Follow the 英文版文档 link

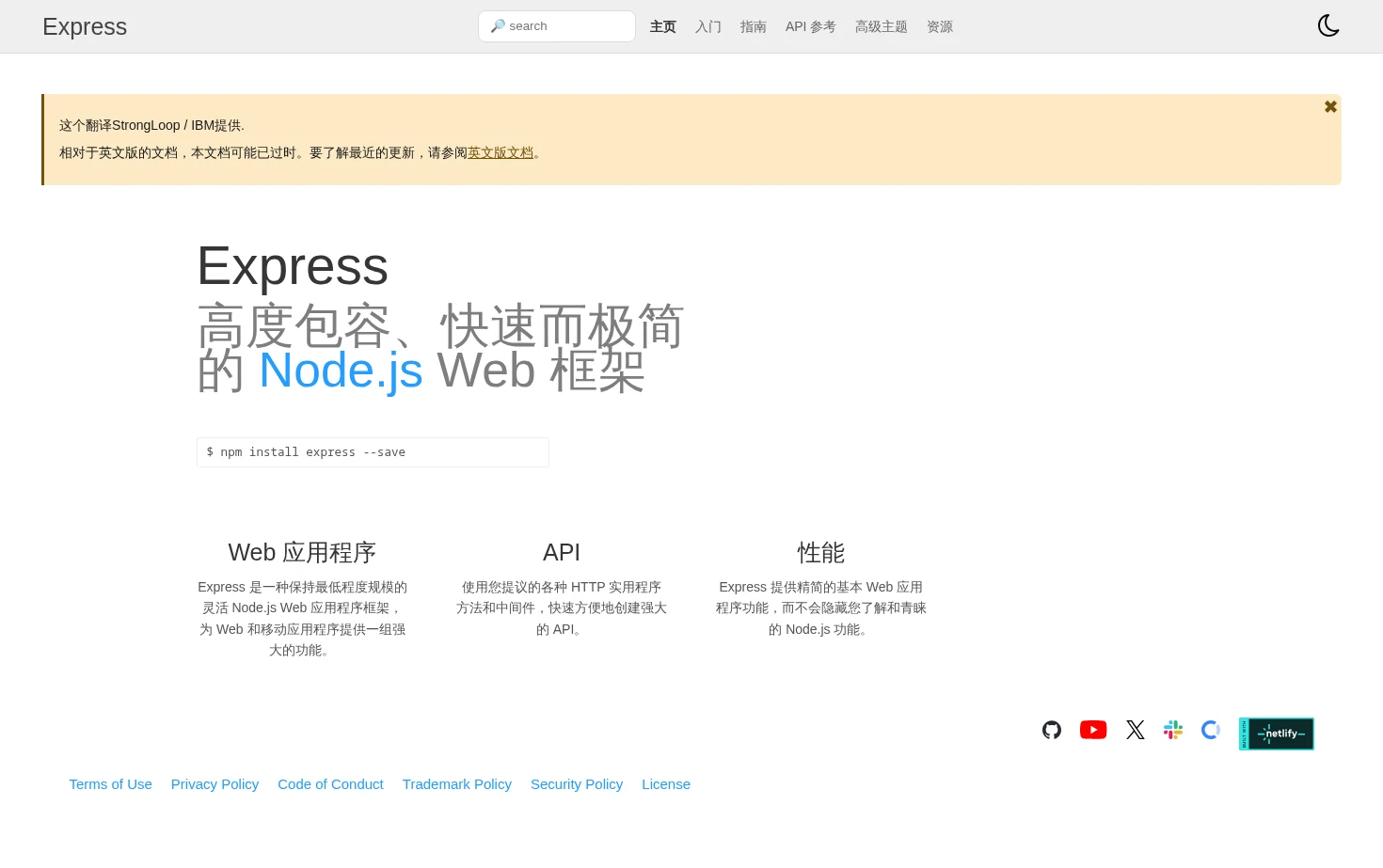click(x=501, y=152)
